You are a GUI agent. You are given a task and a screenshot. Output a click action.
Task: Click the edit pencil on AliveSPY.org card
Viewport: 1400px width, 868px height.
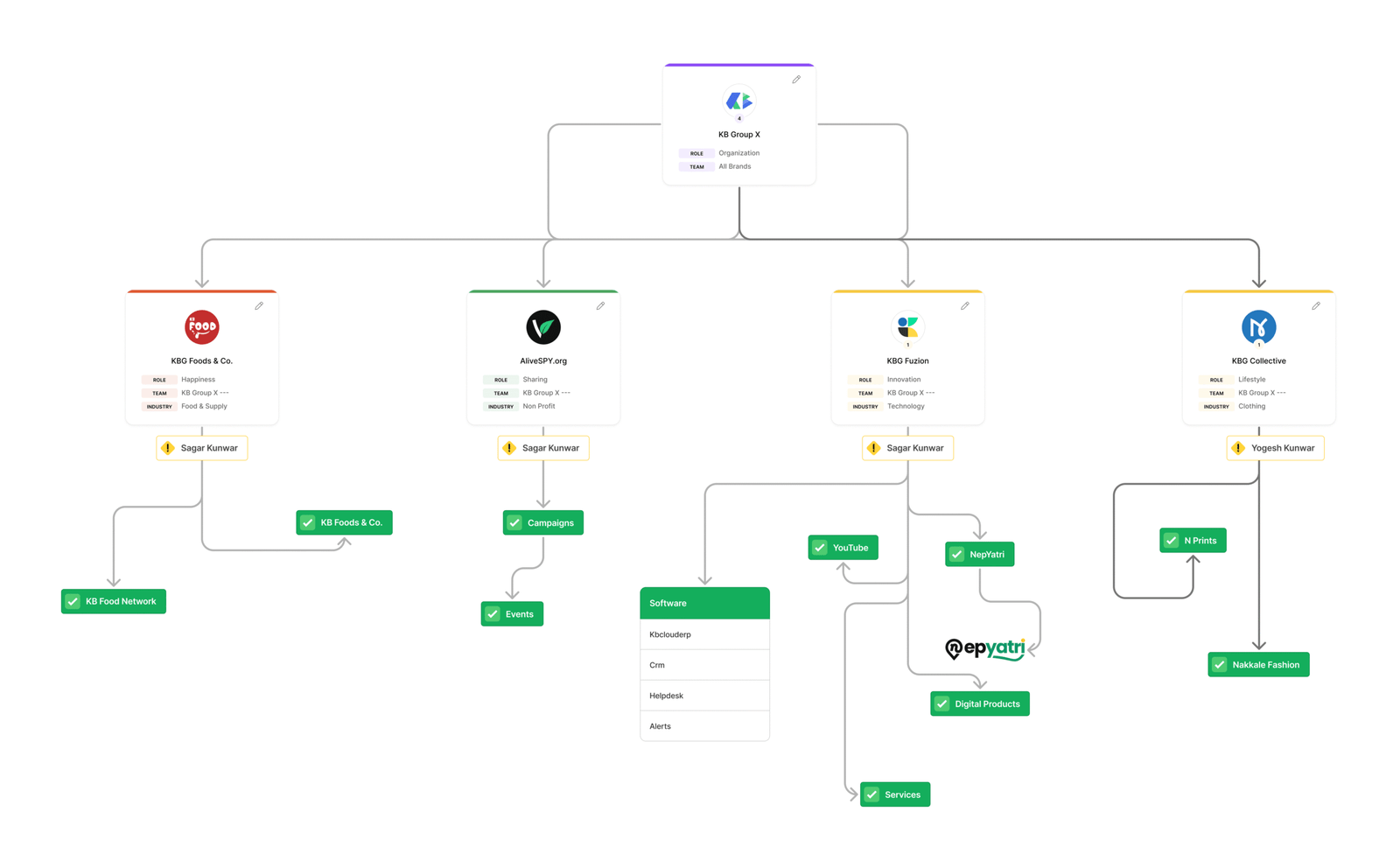click(600, 306)
